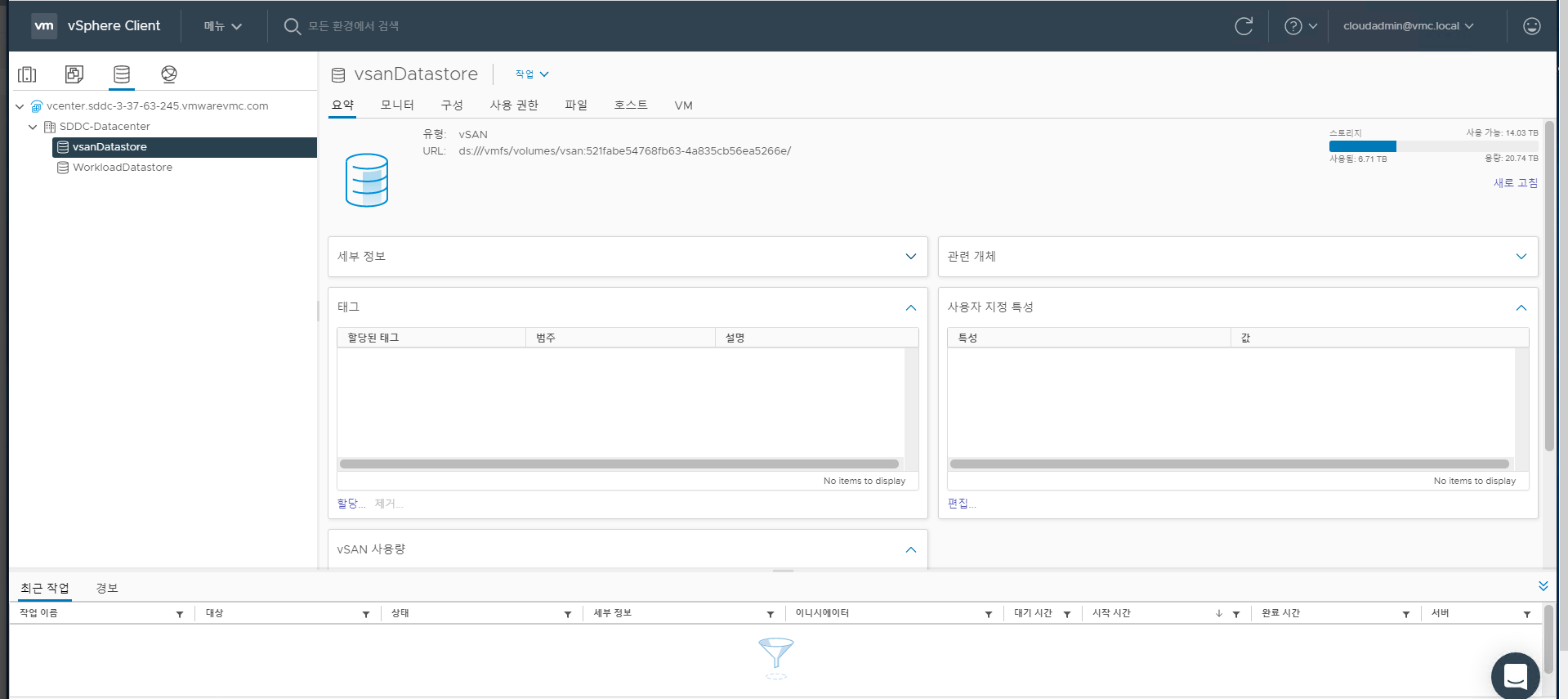Click the 할당... tag assign link

tap(351, 504)
